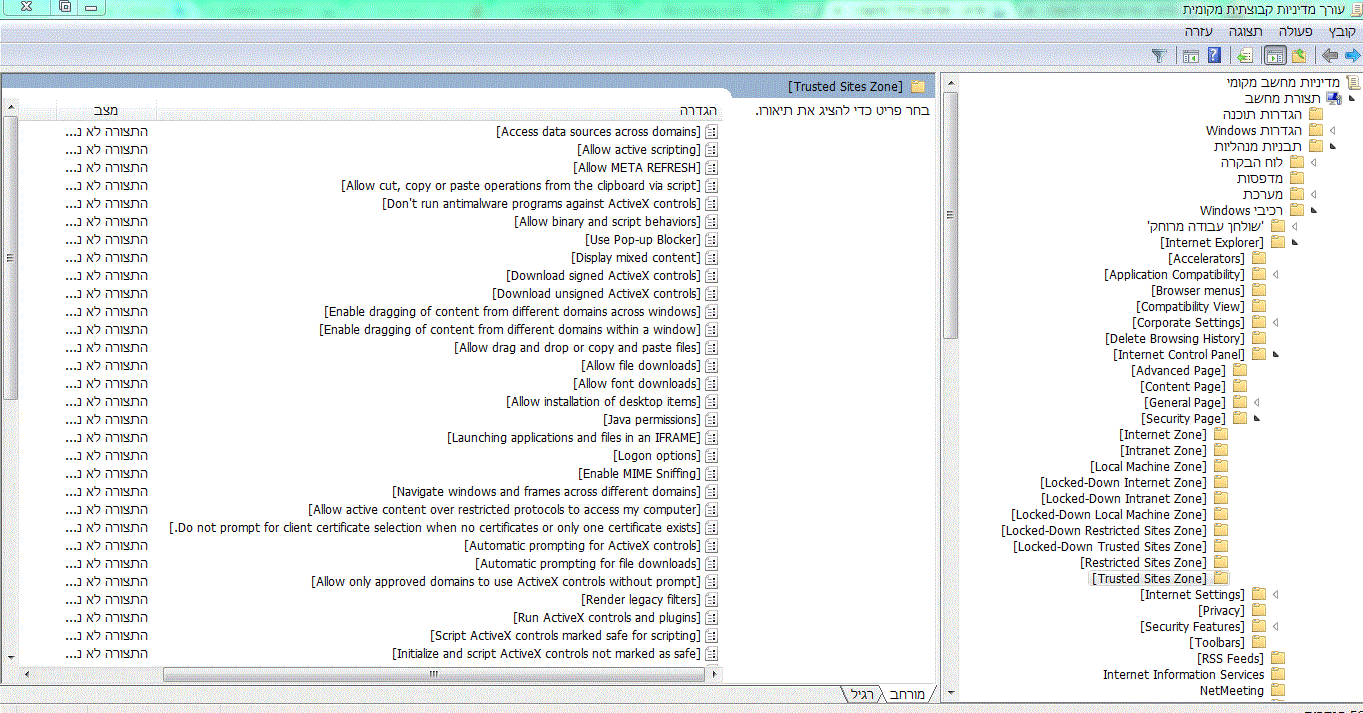1363x713 pixels.
Task: Select the Compatibility View tree item
Action: point(1190,307)
